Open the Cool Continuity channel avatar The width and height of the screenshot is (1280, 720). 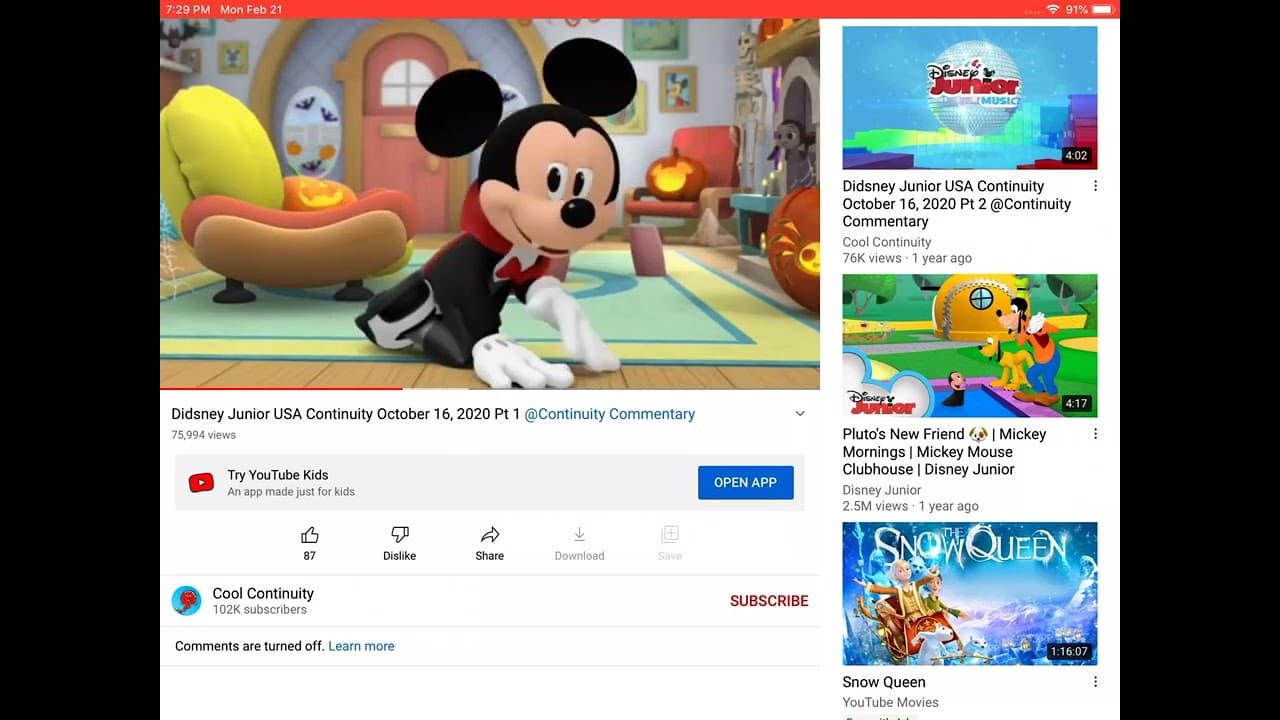click(187, 600)
